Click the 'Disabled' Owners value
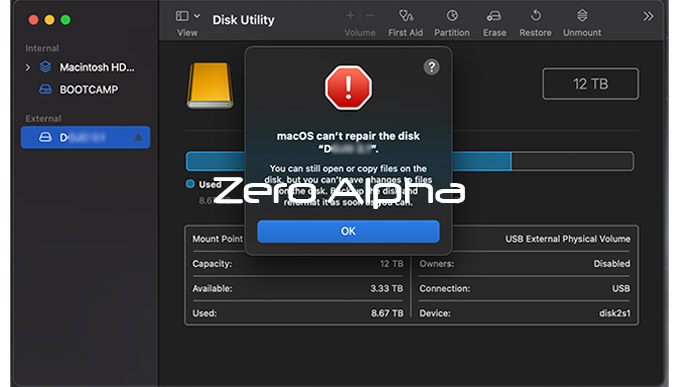678x387 pixels. coord(611,264)
